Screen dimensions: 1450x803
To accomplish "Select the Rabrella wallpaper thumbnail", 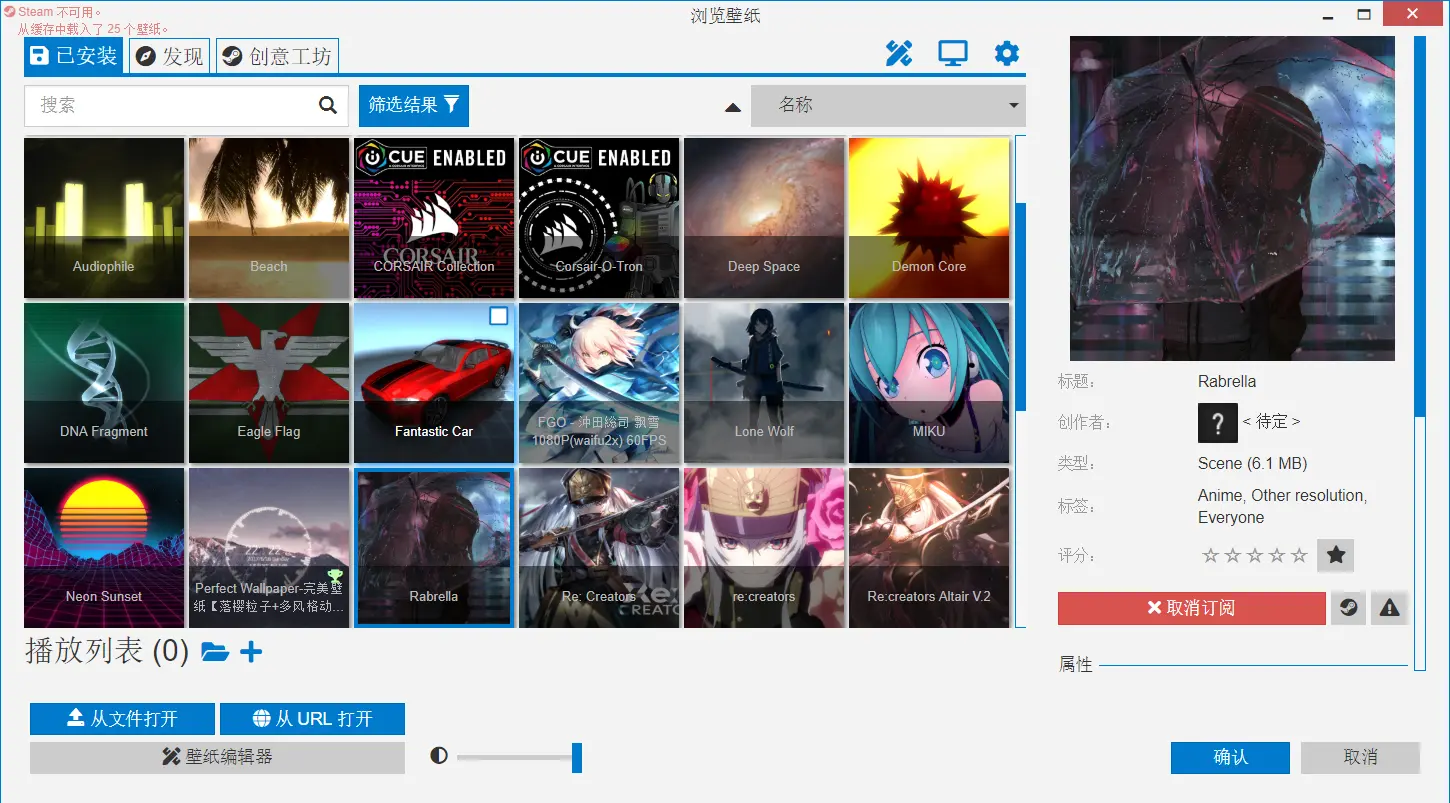I will [x=434, y=548].
